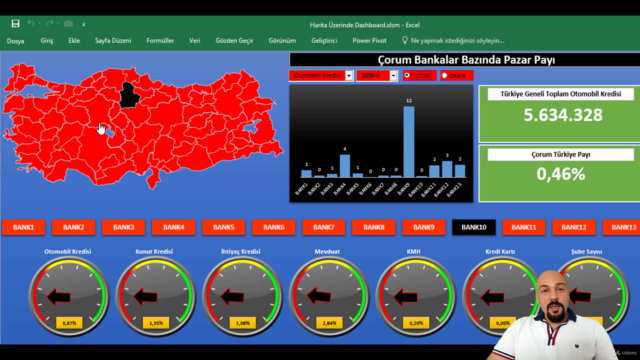
Task: Click the tall BANK9 bar in chart
Action: click(x=409, y=142)
